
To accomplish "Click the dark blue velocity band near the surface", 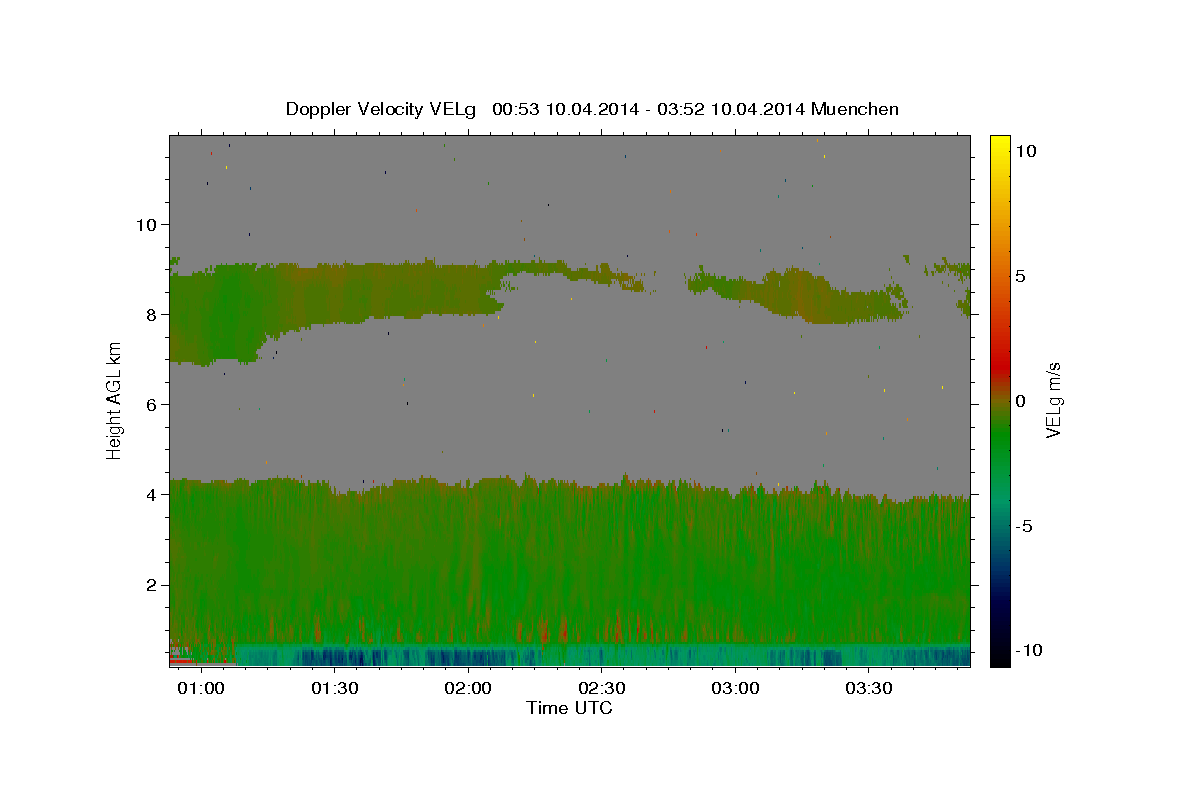I will [x=602, y=656].
